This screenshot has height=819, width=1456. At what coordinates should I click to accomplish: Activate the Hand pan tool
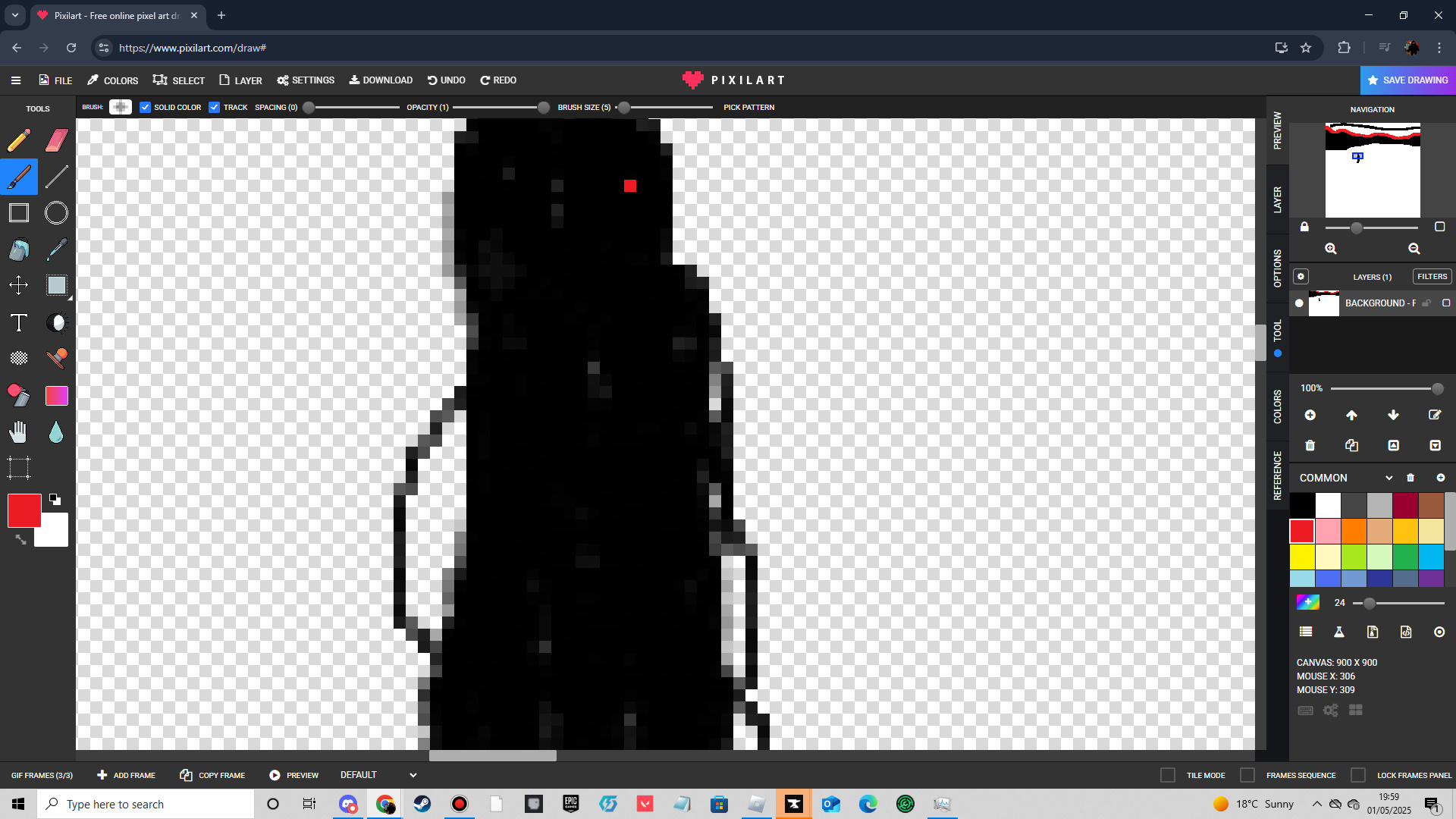click(19, 432)
